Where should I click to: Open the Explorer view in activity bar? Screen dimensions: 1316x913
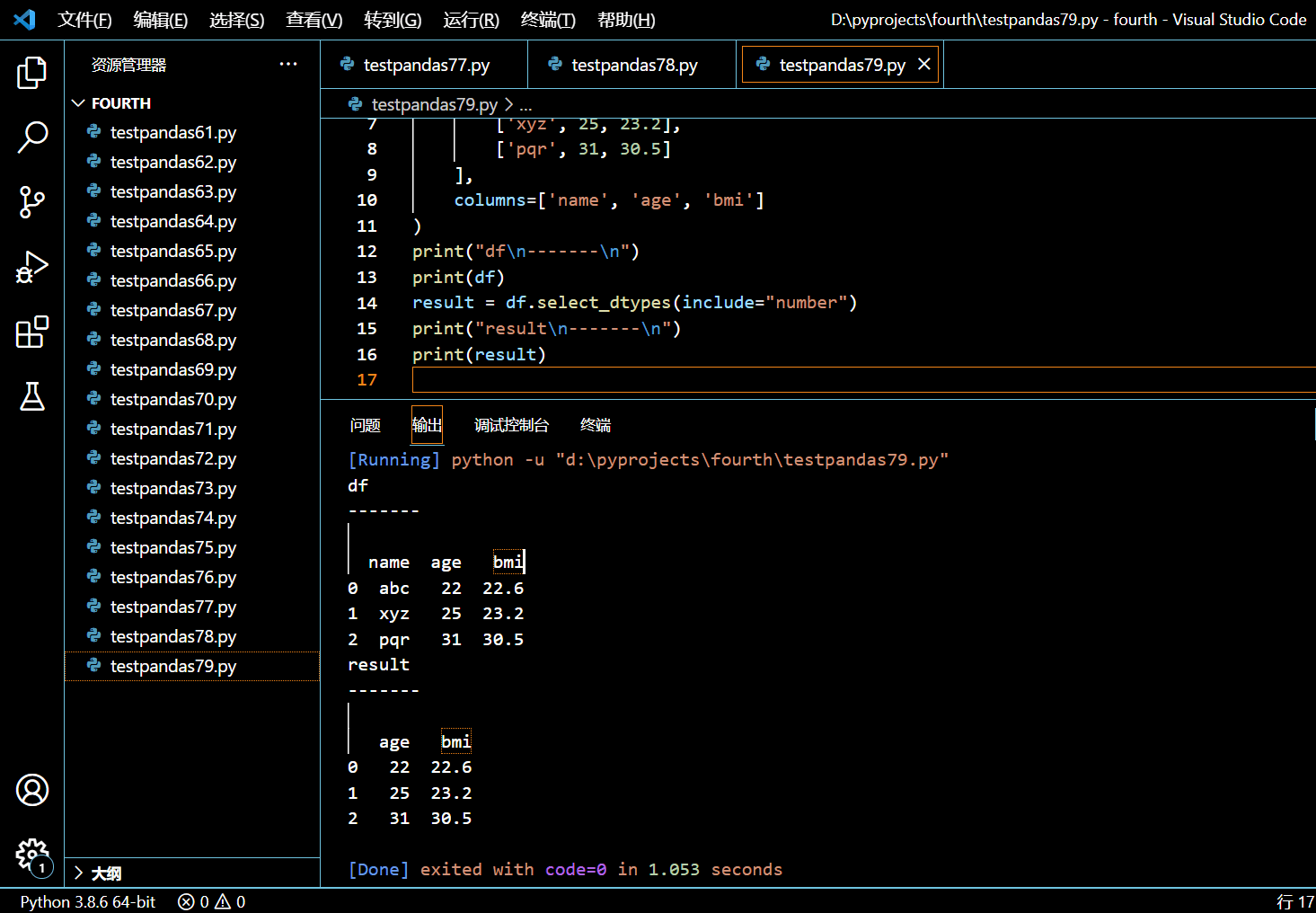(x=31, y=73)
